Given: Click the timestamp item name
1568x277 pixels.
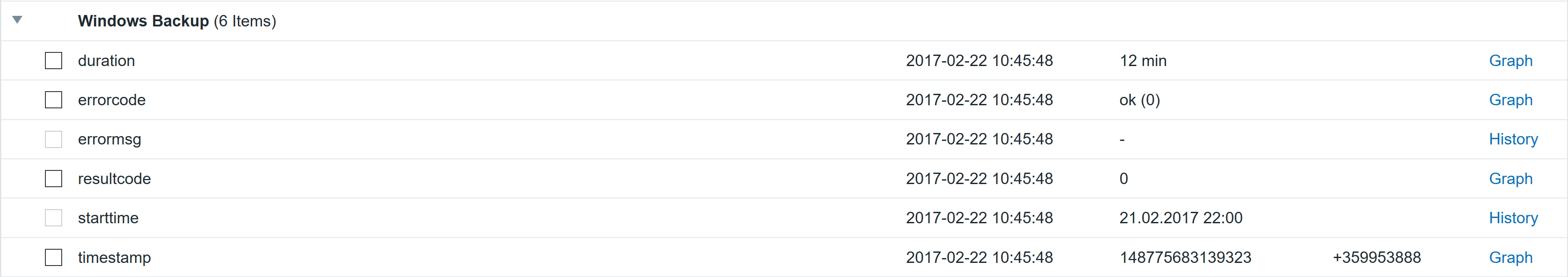Looking at the screenshot, I should point(115,258).
